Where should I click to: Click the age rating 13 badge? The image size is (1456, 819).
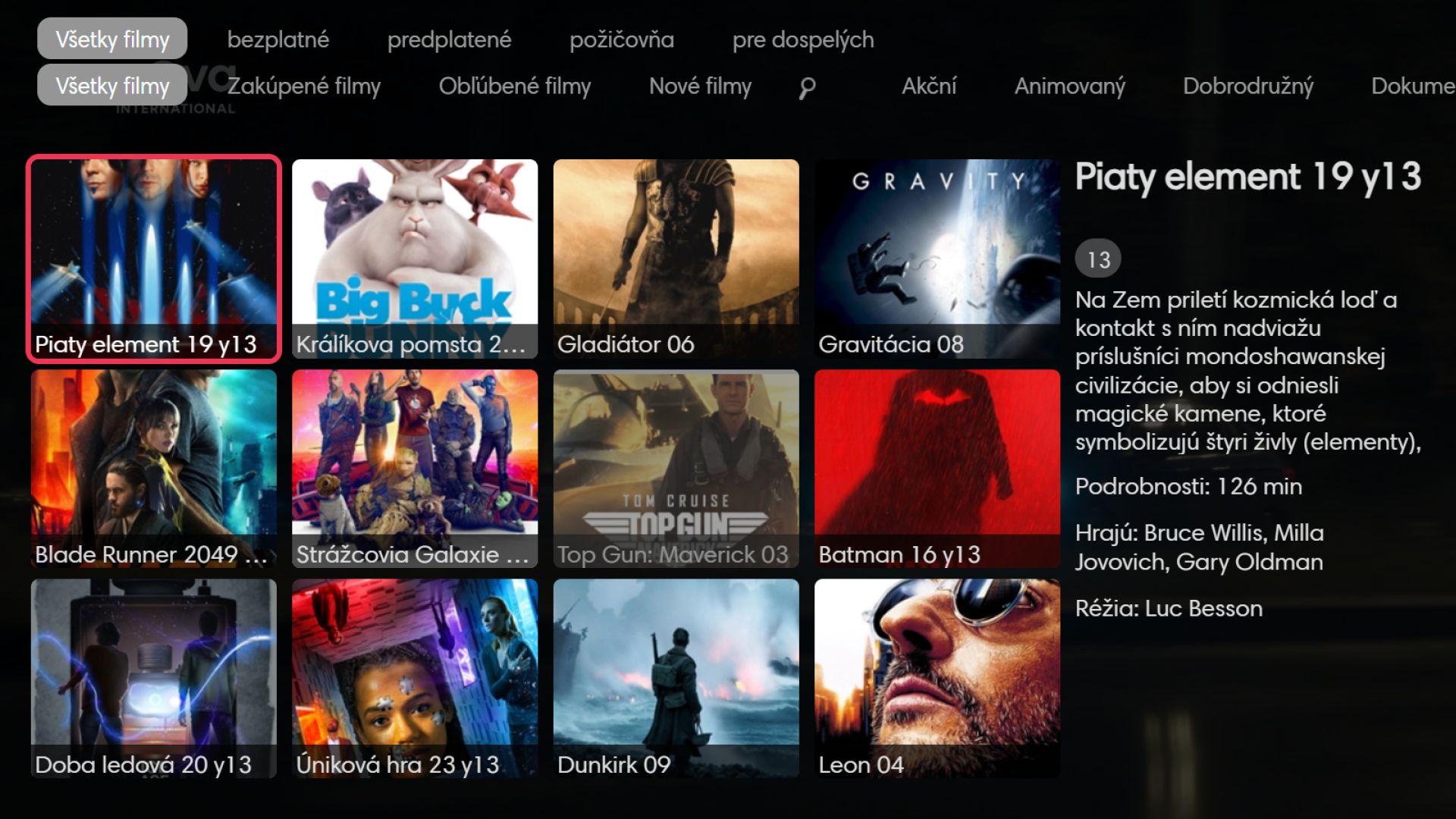[1098, 259]
